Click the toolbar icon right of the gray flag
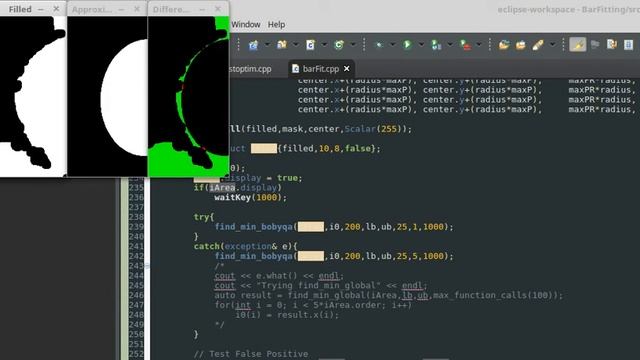Viewport: 640px width, 360px height. [x=611, y=44]
